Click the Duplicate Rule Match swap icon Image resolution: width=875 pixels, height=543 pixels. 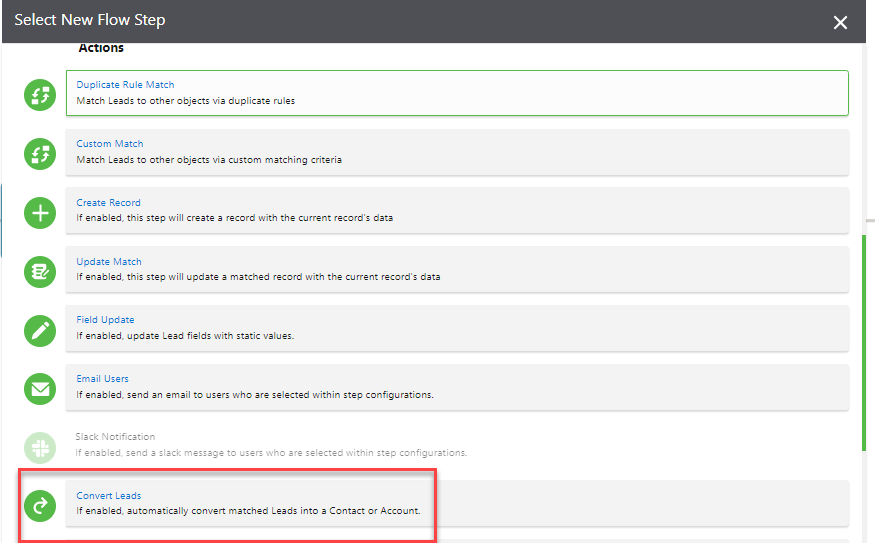pos(40,95)
